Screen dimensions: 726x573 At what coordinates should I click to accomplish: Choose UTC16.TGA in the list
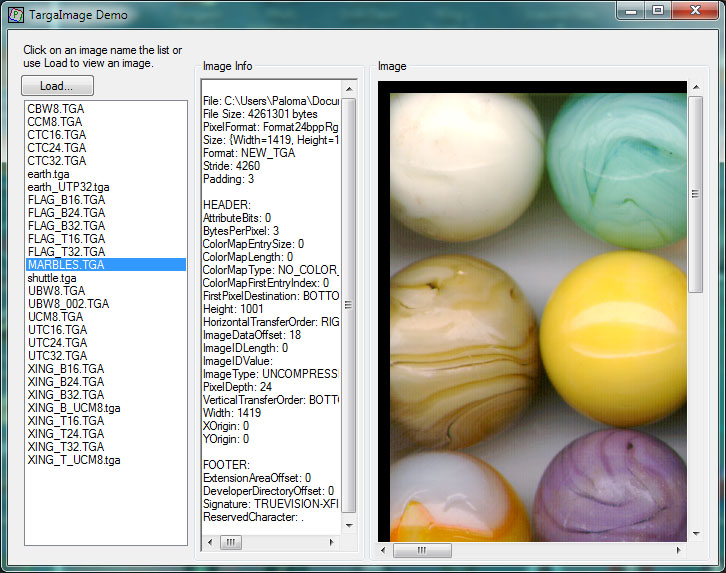(x=57, y=330)
